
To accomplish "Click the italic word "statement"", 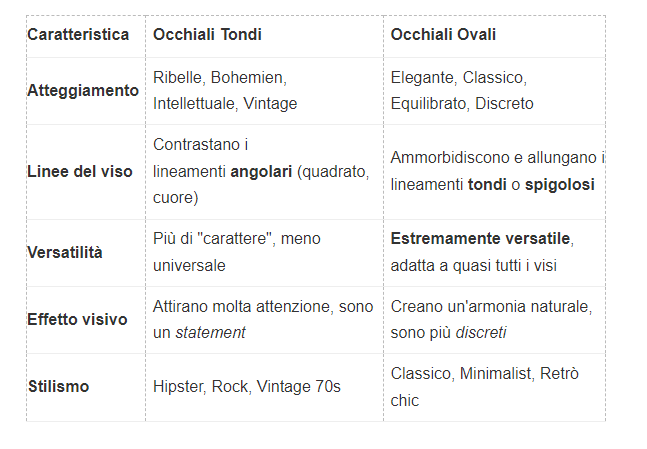I will point(210,332).
